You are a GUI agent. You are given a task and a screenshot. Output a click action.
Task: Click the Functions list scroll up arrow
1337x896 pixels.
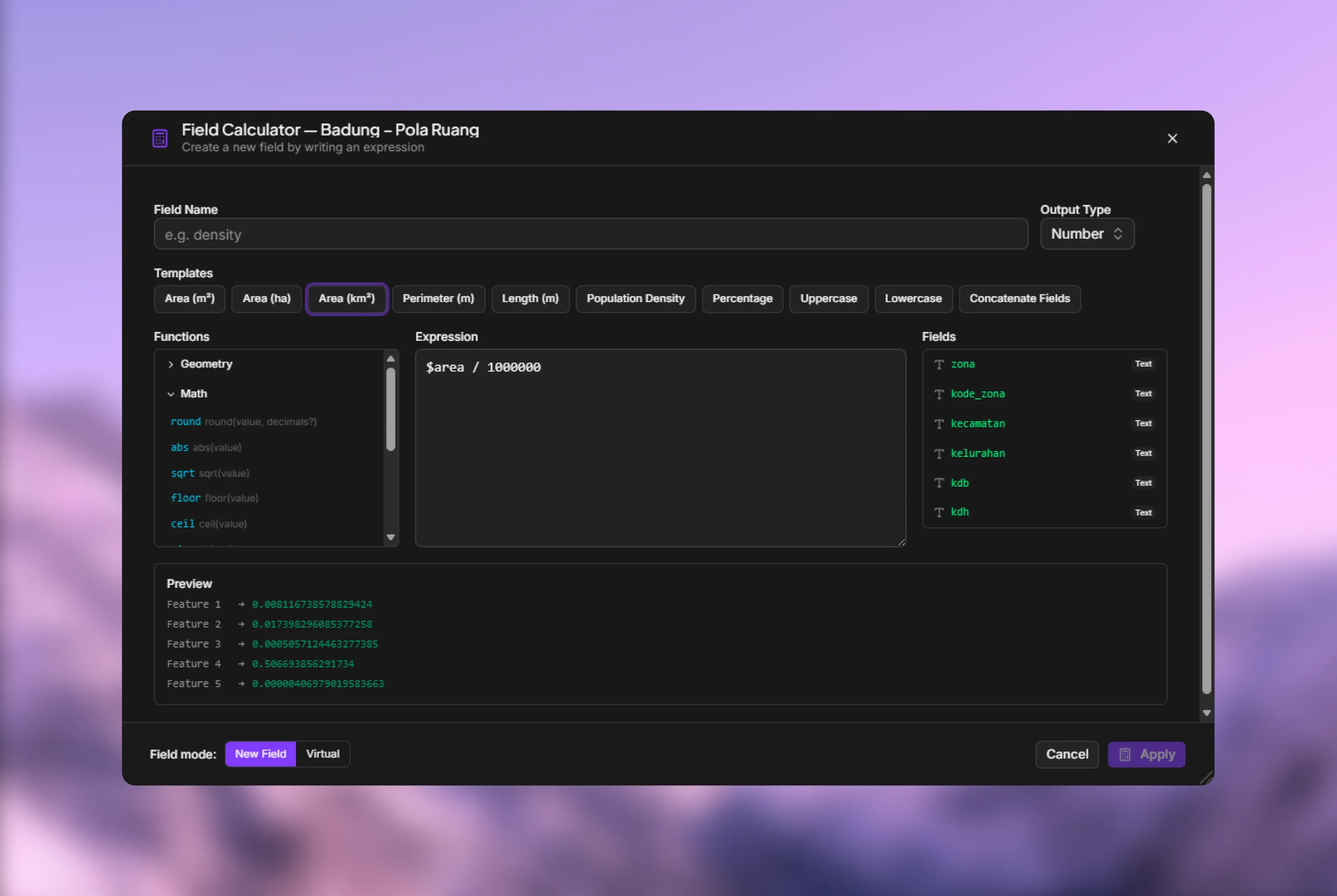(x=391, y=359)
